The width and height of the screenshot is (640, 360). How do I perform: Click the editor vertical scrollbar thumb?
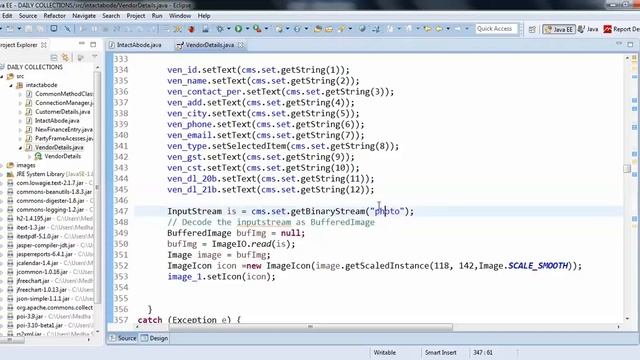coord(627,168)
